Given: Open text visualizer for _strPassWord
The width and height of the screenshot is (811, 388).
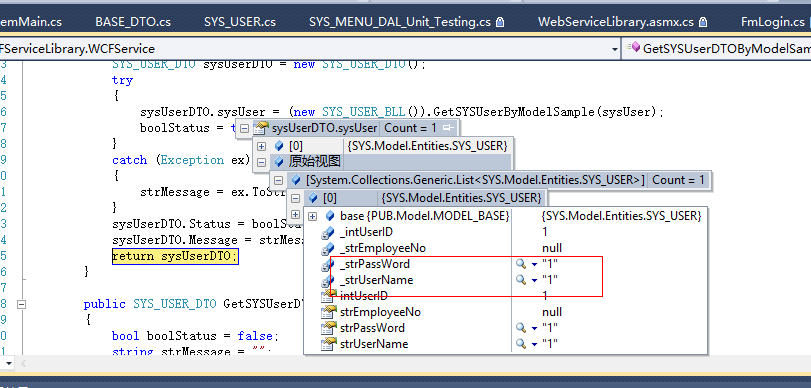Looking at the screenshot, I should [521, 264].
